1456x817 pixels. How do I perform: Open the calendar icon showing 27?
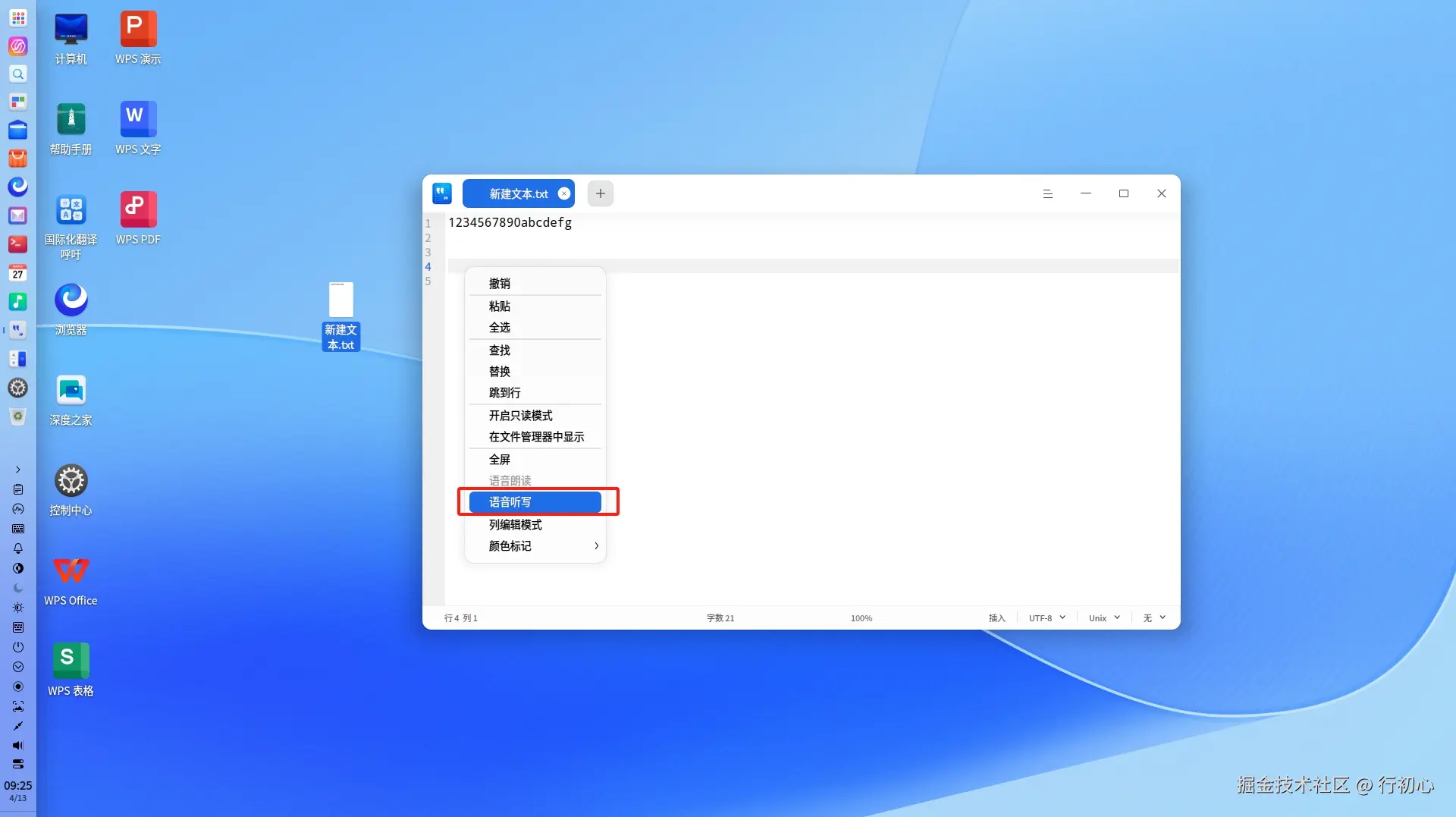click(x=18, y=272)
